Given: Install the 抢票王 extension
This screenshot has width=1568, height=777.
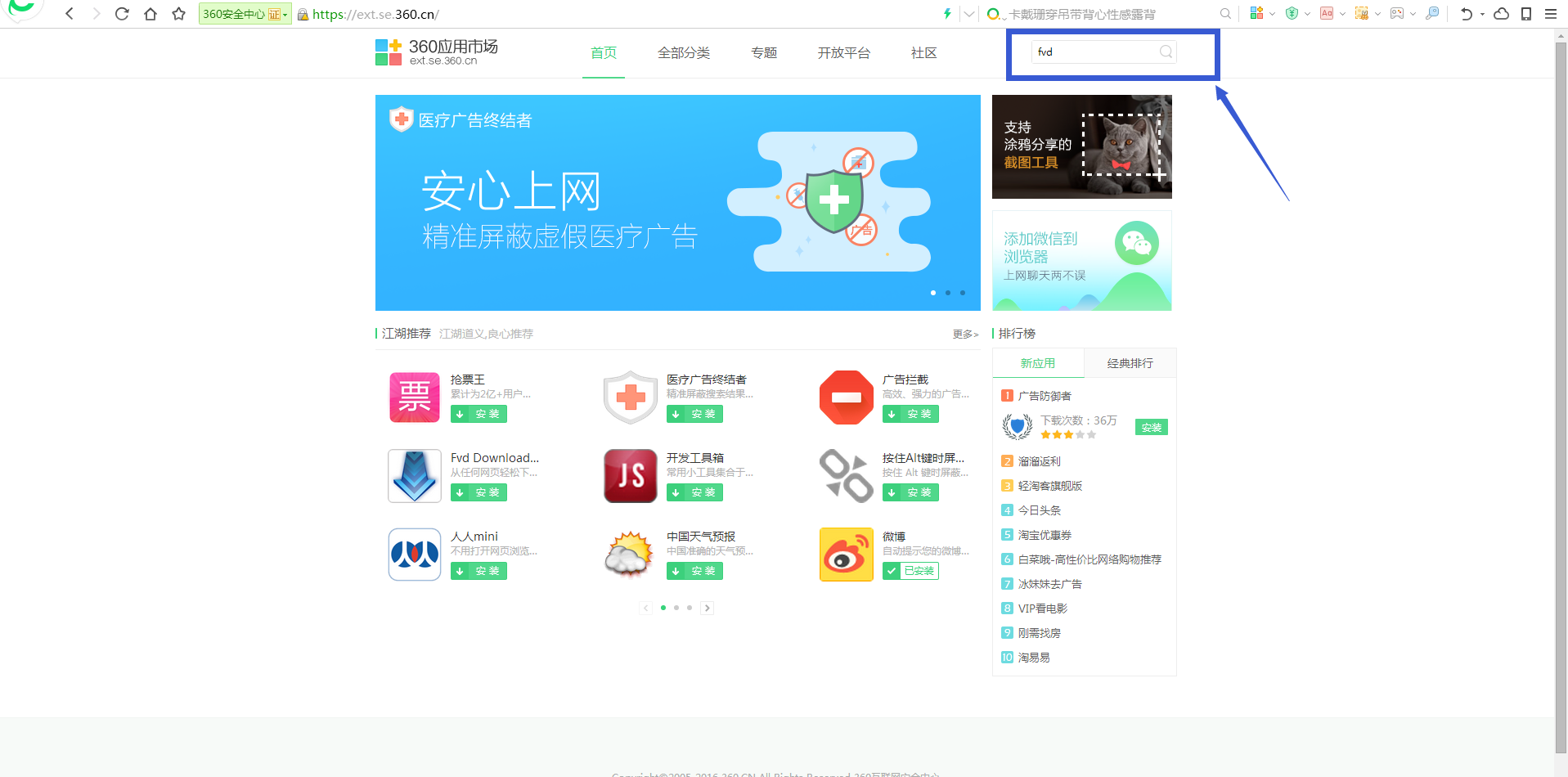Looking at the screenshot, I should 478,414.
